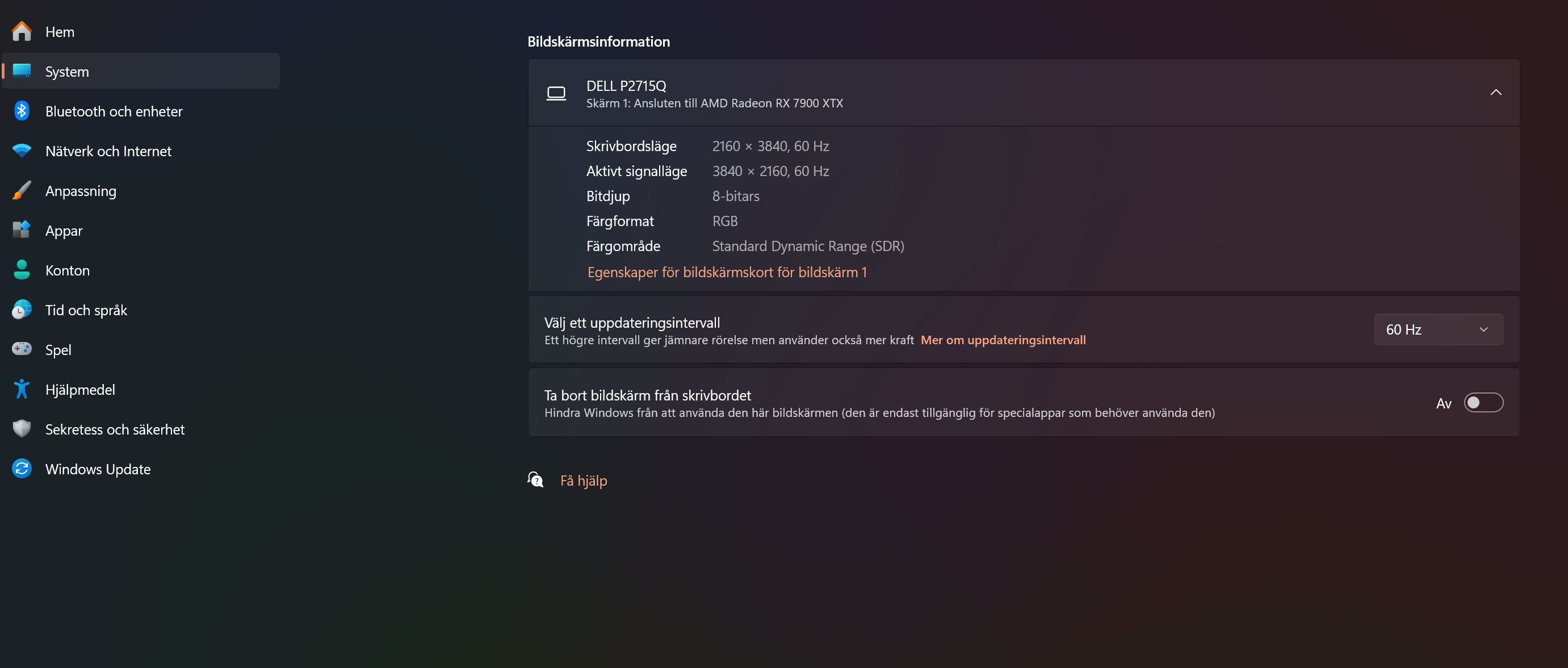Open Mer om uppdateringsintervall link
The height and width of the screenshot is (668, 1568).
pos(1003,340)
